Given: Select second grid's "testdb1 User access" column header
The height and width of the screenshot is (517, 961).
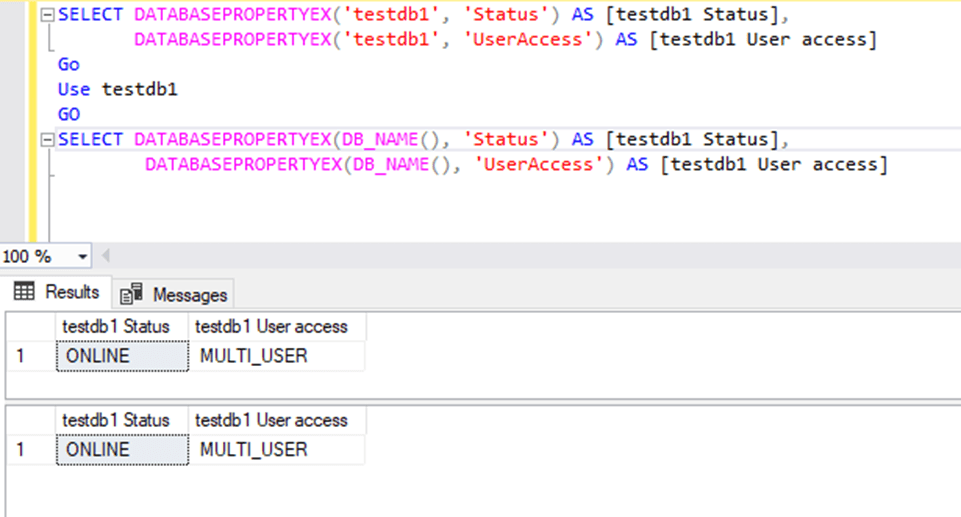Looking at the screenshot, I should (273, 420).
